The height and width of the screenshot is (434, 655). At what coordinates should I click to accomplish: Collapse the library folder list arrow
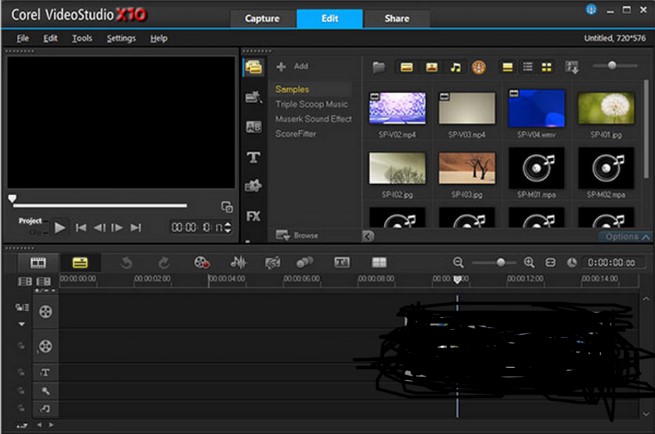click(367, 236)
